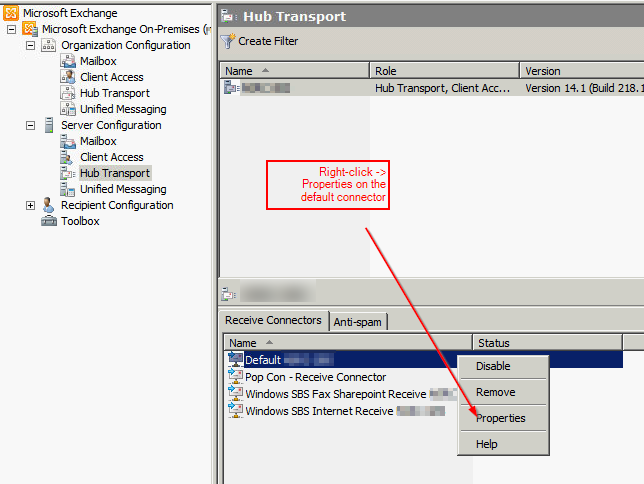The image size is (644, 484).
Task: Collapse the Server Configuration node
Action: coord(30,125)
